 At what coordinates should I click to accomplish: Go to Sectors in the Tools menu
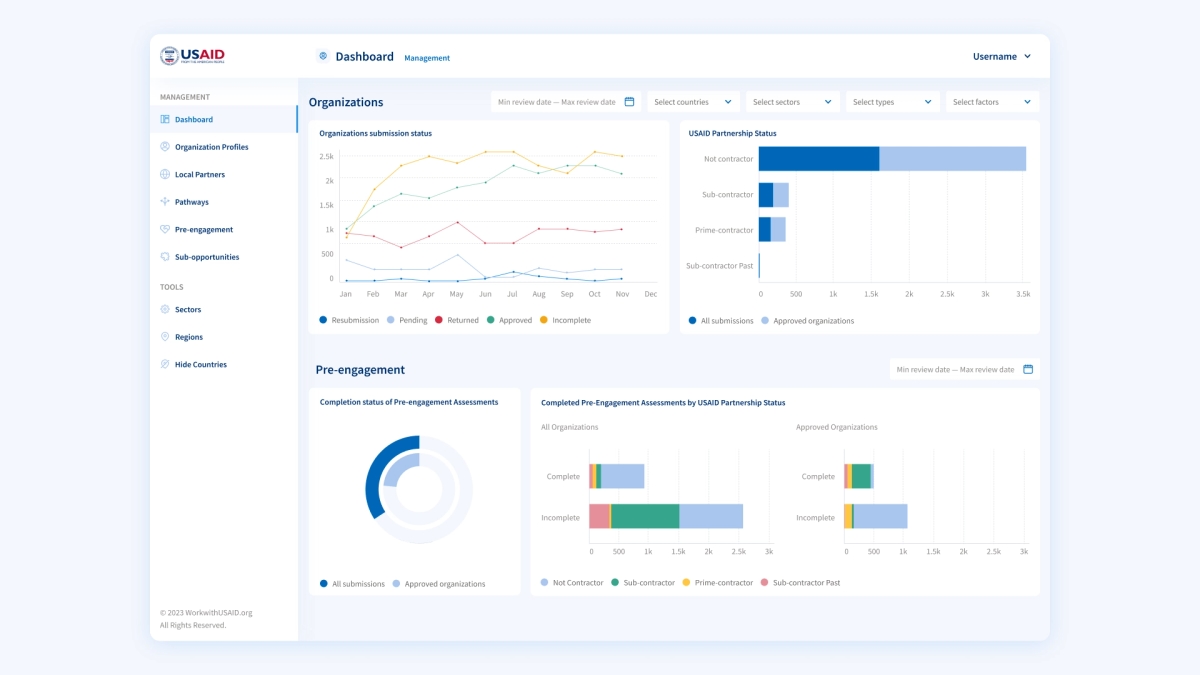(188, 310)
